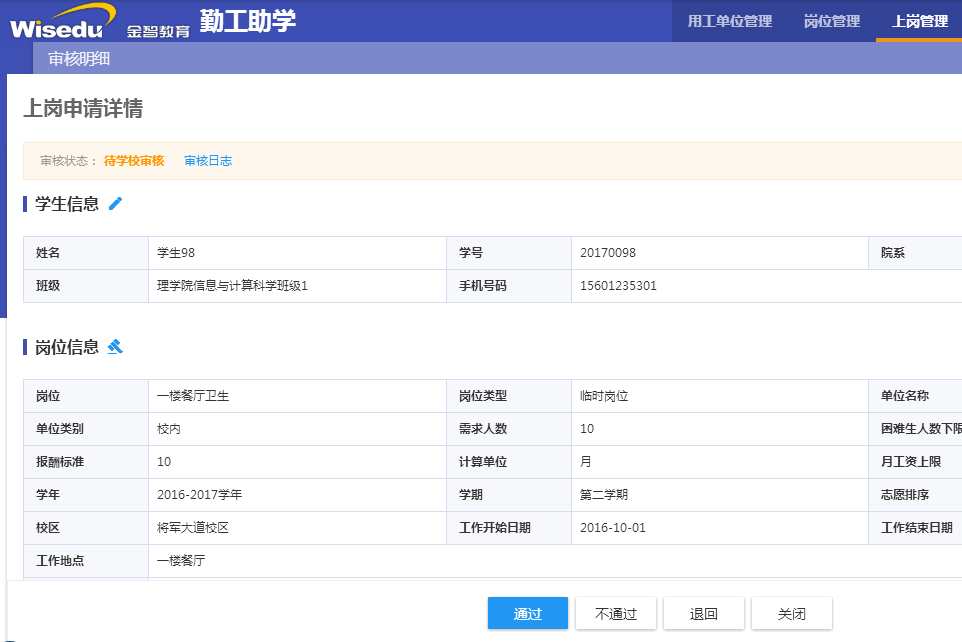Click the 工作开始日期 field label

pyautogui.click(x=495, y=528)
